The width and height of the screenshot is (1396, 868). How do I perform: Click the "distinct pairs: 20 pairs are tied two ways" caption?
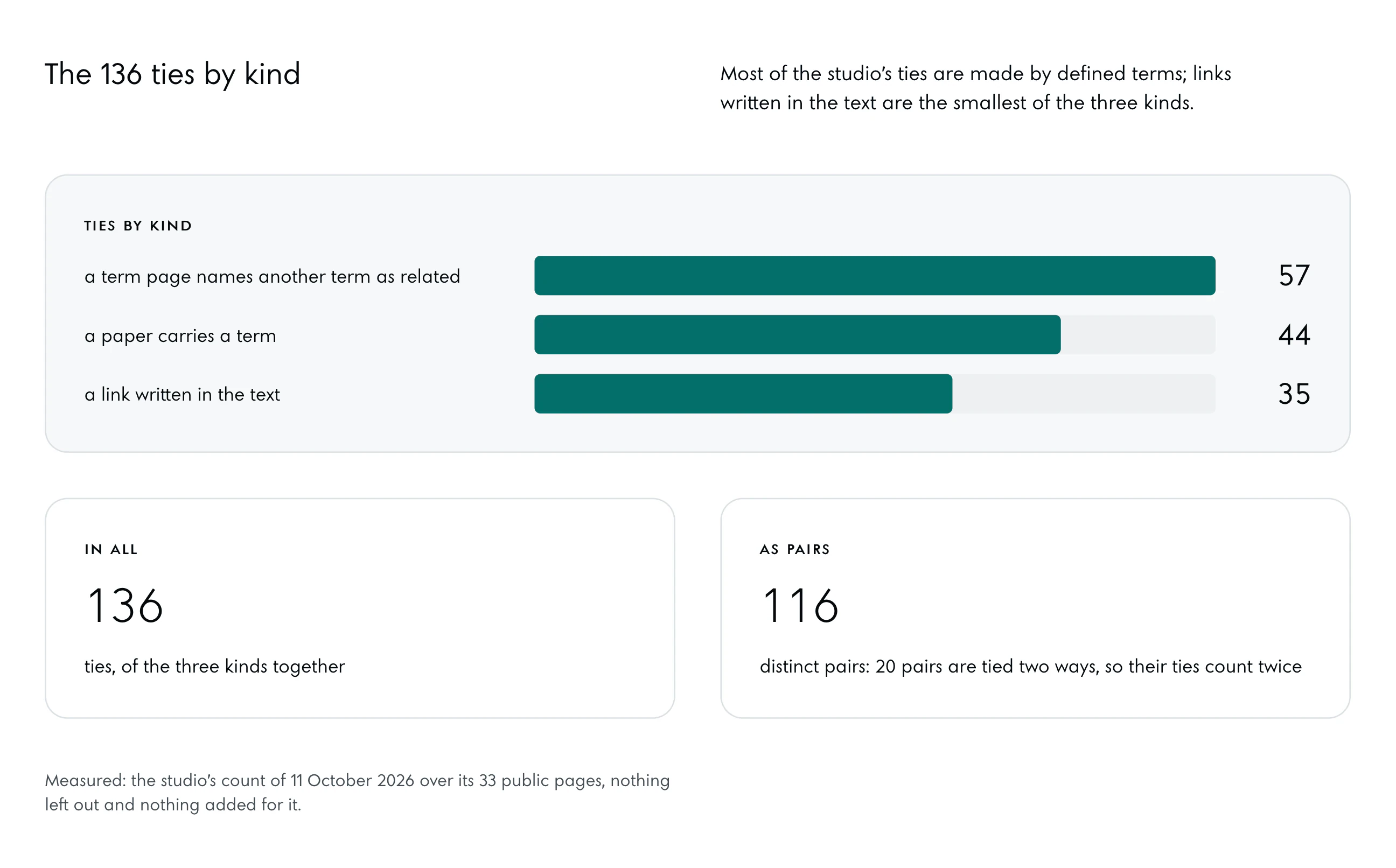1031,667
